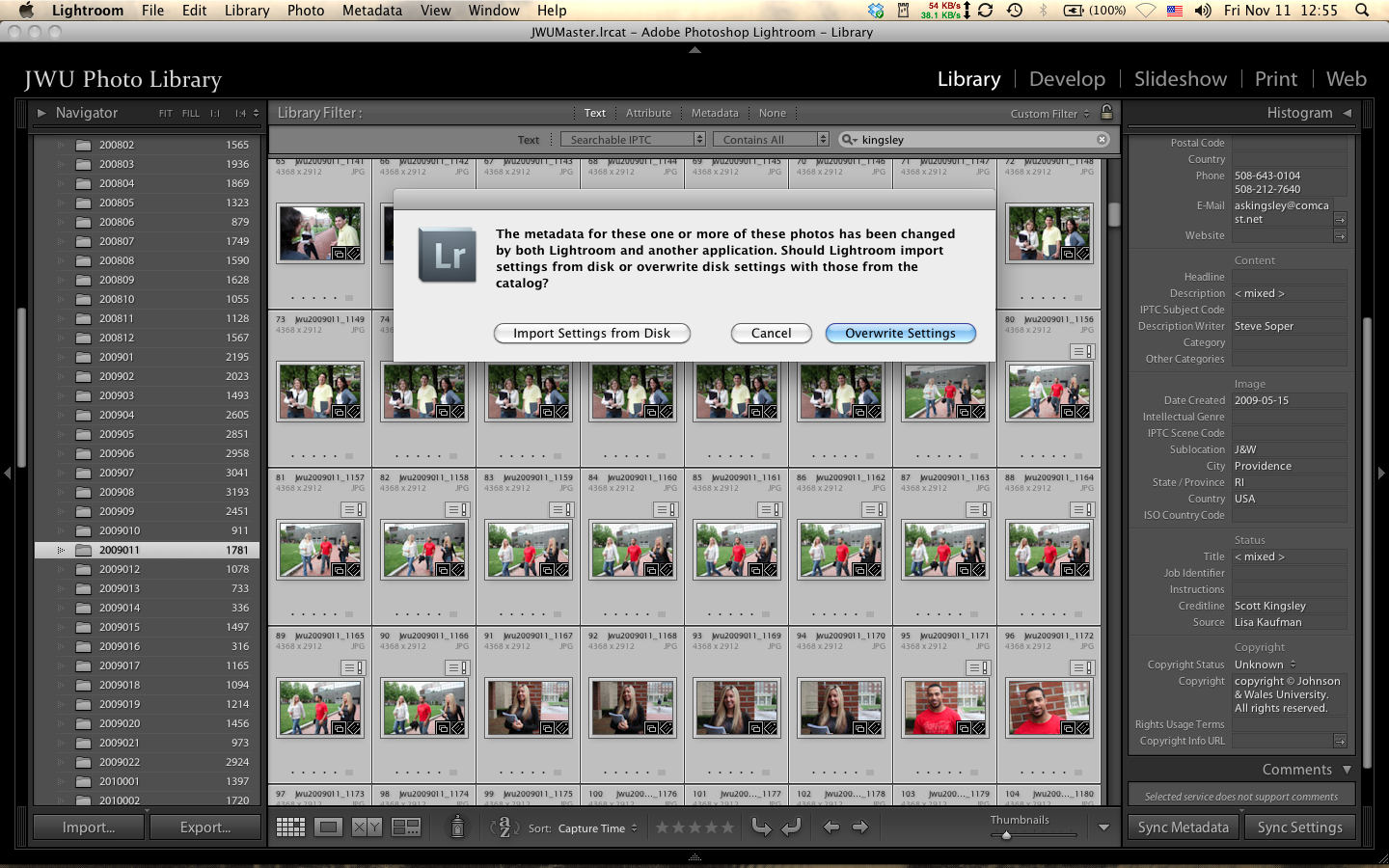The image size is (1389, 868).
Task: Open the Library menu in menu bar
Action: tap(247, 11)
